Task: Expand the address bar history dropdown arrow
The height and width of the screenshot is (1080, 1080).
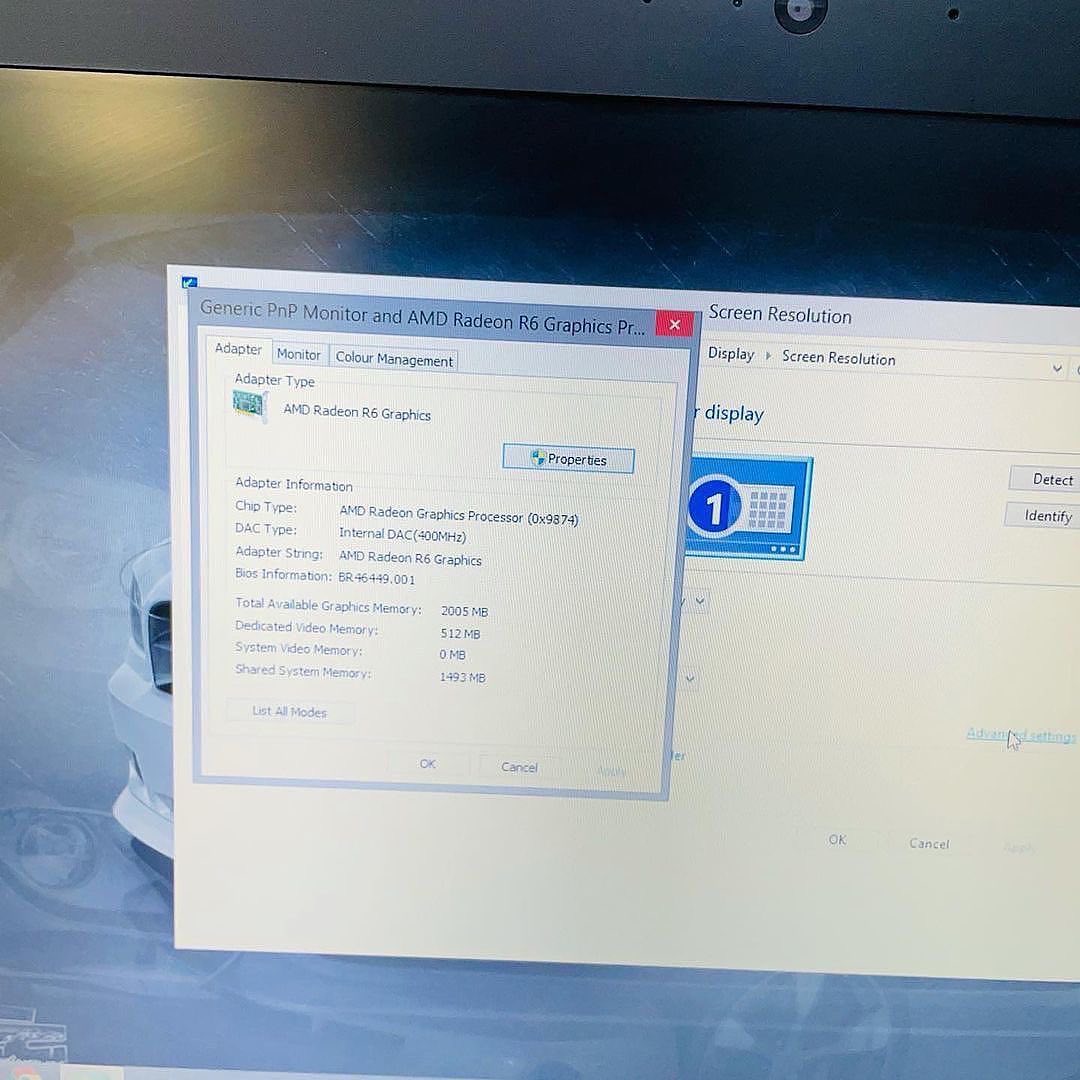Action: click(x=1057, y=369)
